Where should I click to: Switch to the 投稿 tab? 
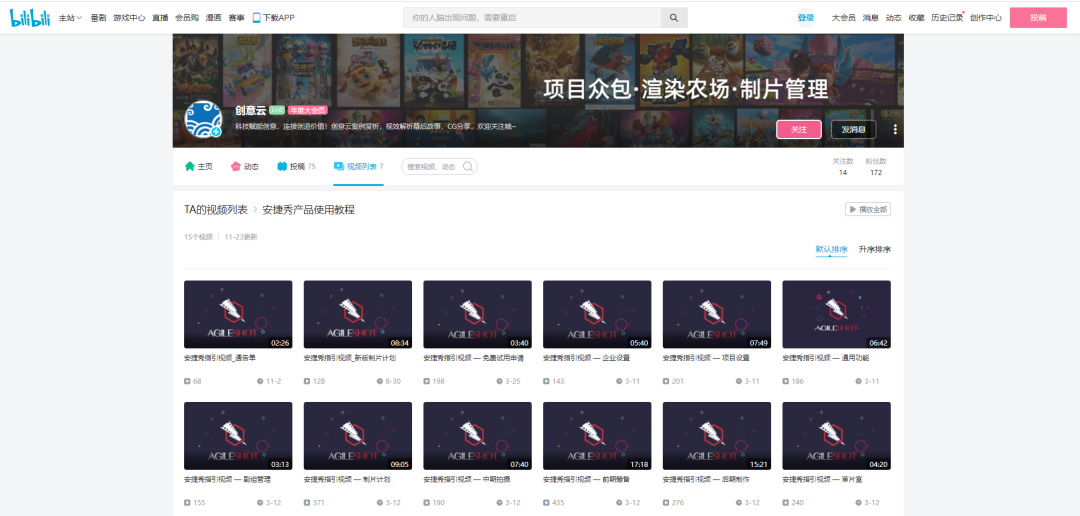click(x=296, y=166)
